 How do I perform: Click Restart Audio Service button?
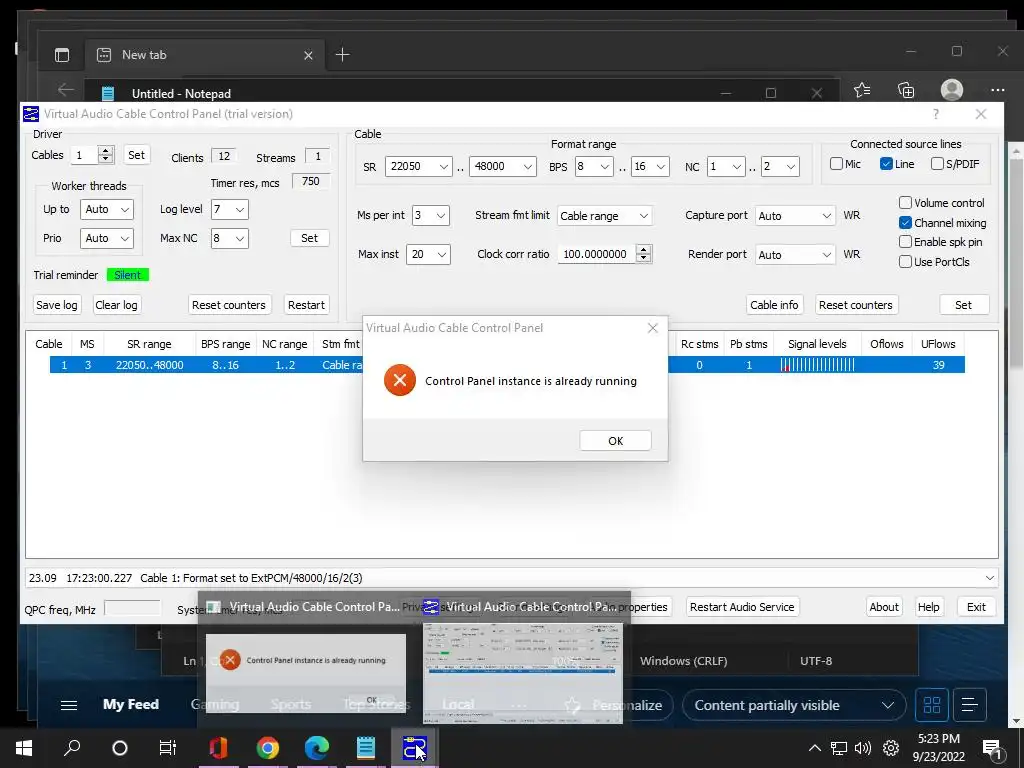742,607
